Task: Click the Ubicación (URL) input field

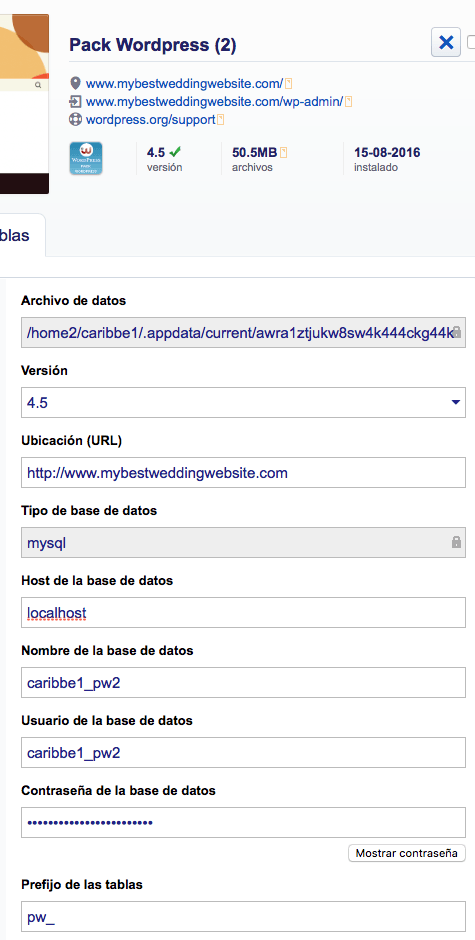Action: click(243, 473)
